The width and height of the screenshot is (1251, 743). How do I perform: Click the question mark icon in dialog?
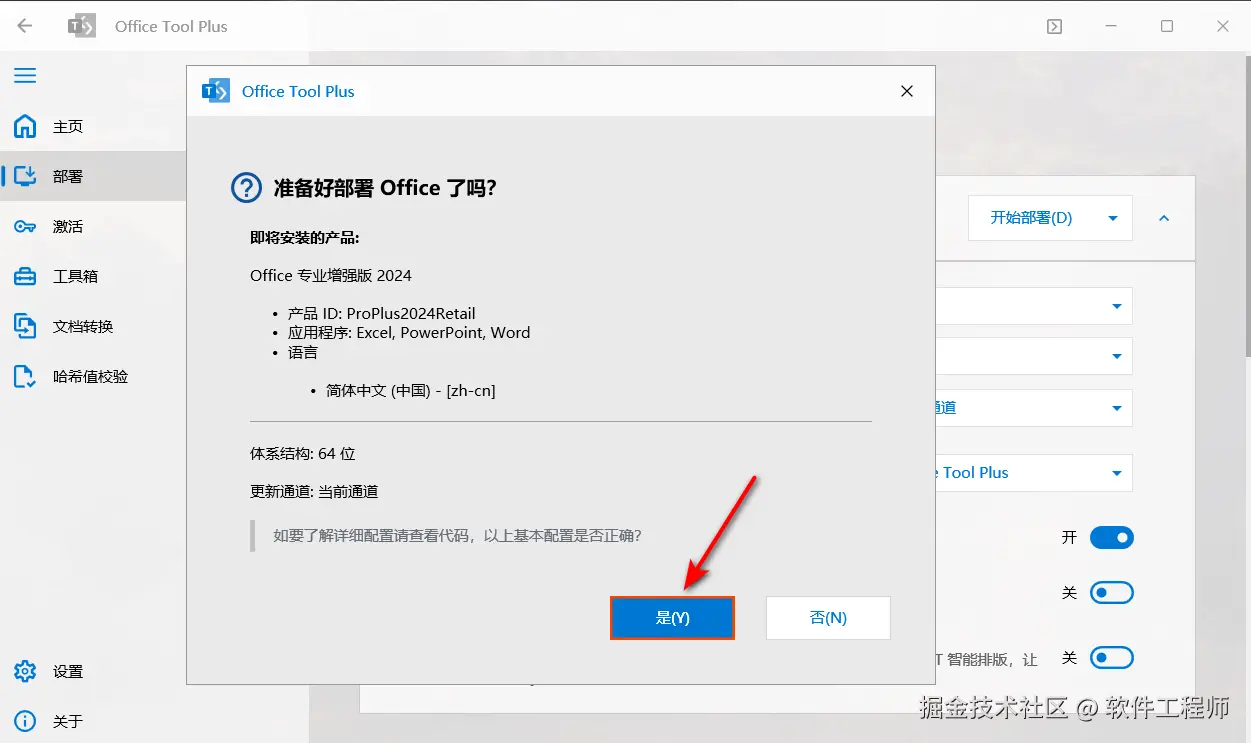pos(246,188)
